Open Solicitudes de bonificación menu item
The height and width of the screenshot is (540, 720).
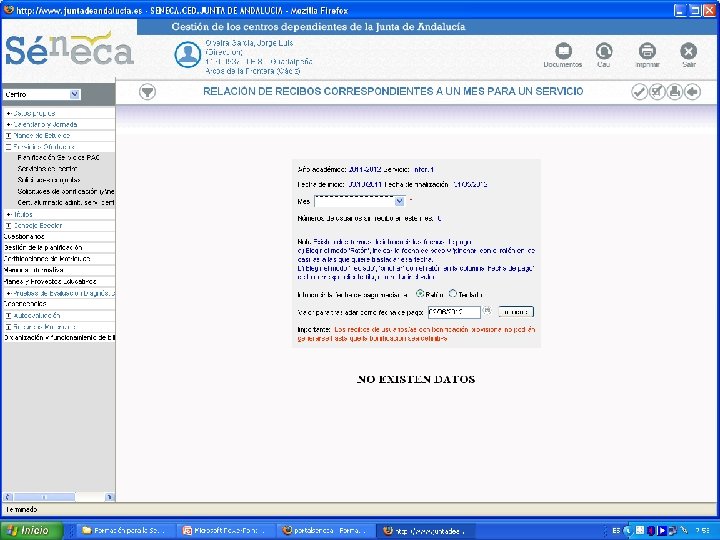click(66, 191)
